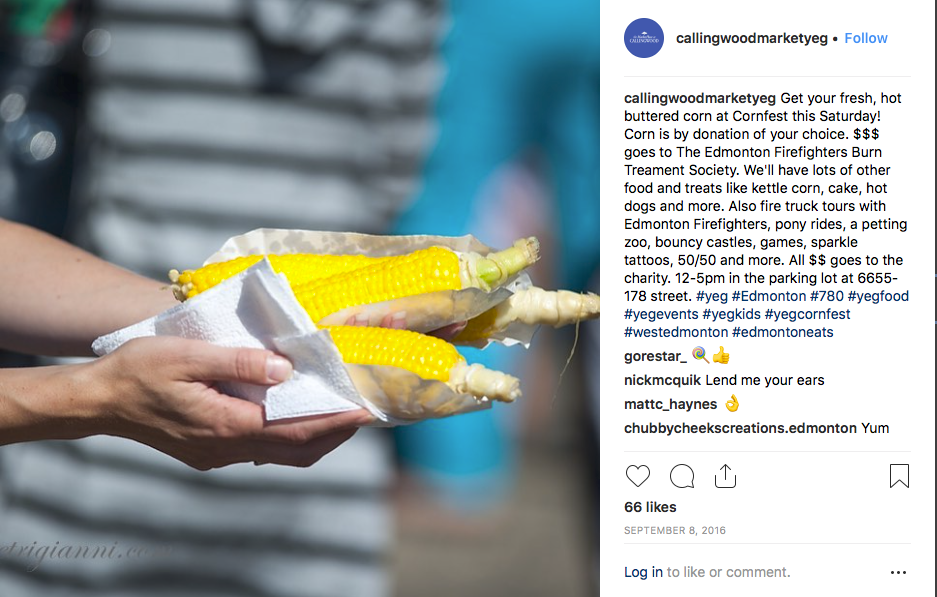Click the share post icon
The height and width of the screenshot is (597, 937).
pyautogui.click(x=725, y=476)
